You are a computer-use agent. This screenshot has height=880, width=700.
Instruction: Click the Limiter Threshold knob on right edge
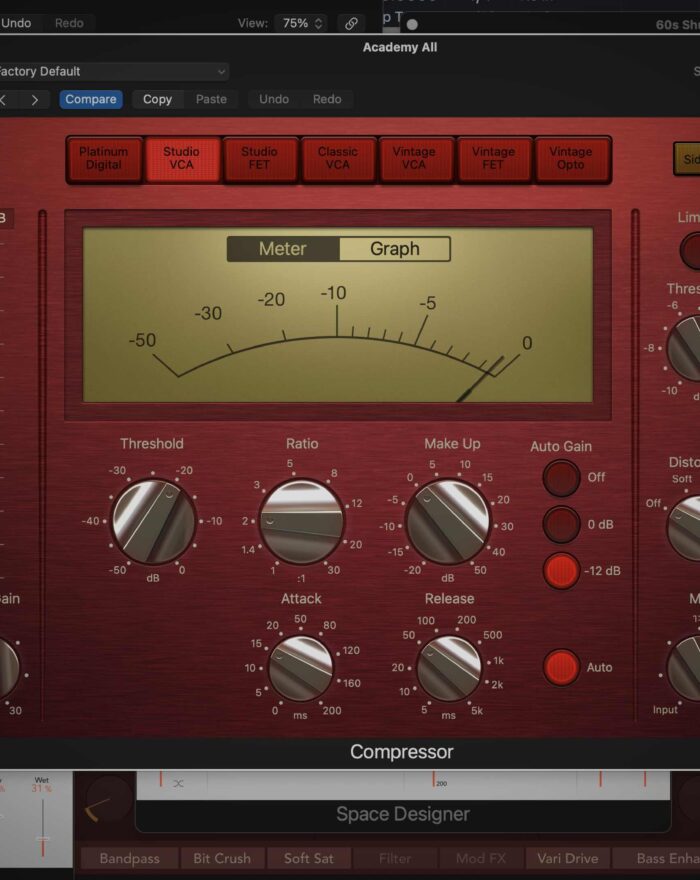(x=684, y=348)
